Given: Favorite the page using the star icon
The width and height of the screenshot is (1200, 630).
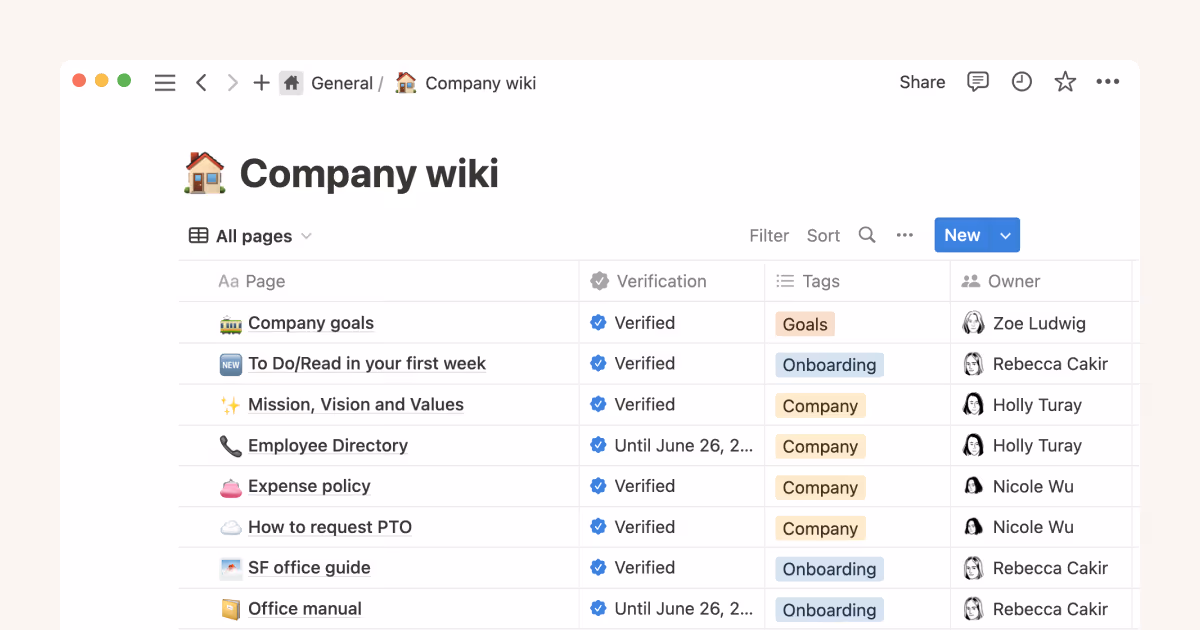Looking at the screenshot, I should click(1064, 82).
